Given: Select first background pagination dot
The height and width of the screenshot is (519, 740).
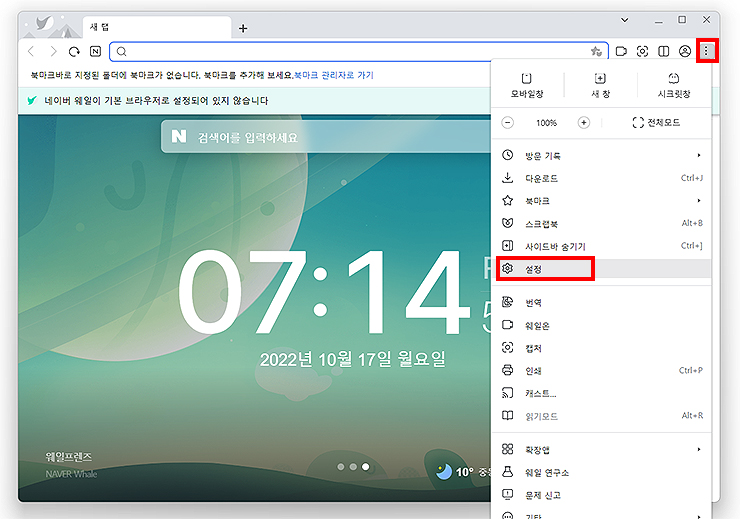Looking at the screenshot, I should tap(341, 467).
